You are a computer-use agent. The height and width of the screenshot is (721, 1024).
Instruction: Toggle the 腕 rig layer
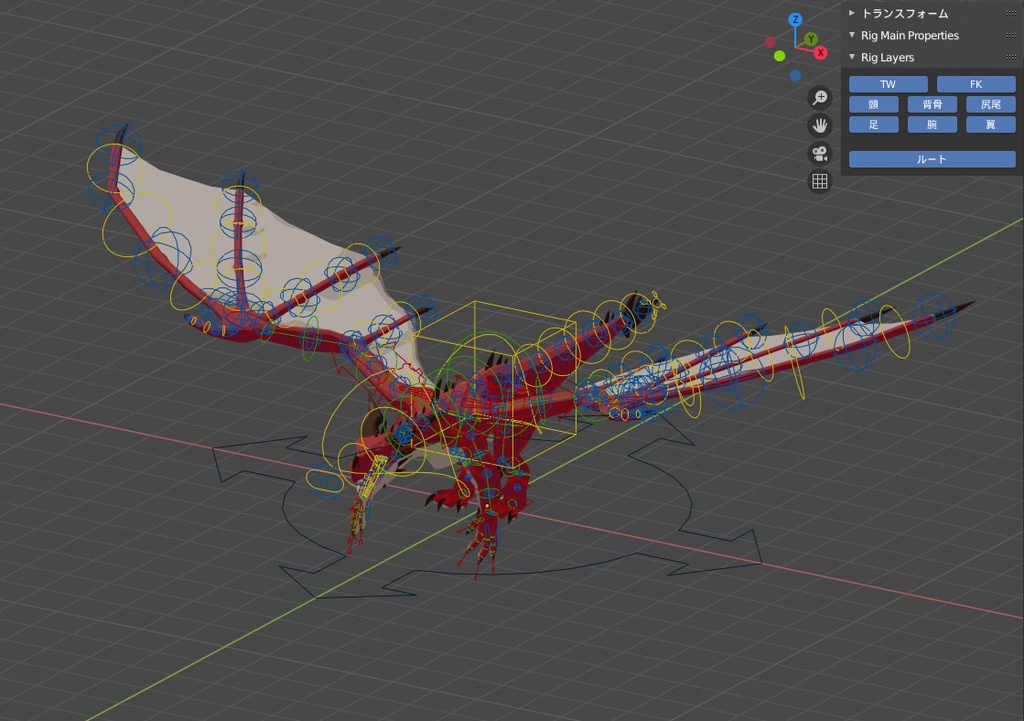(x=933, y=125)
